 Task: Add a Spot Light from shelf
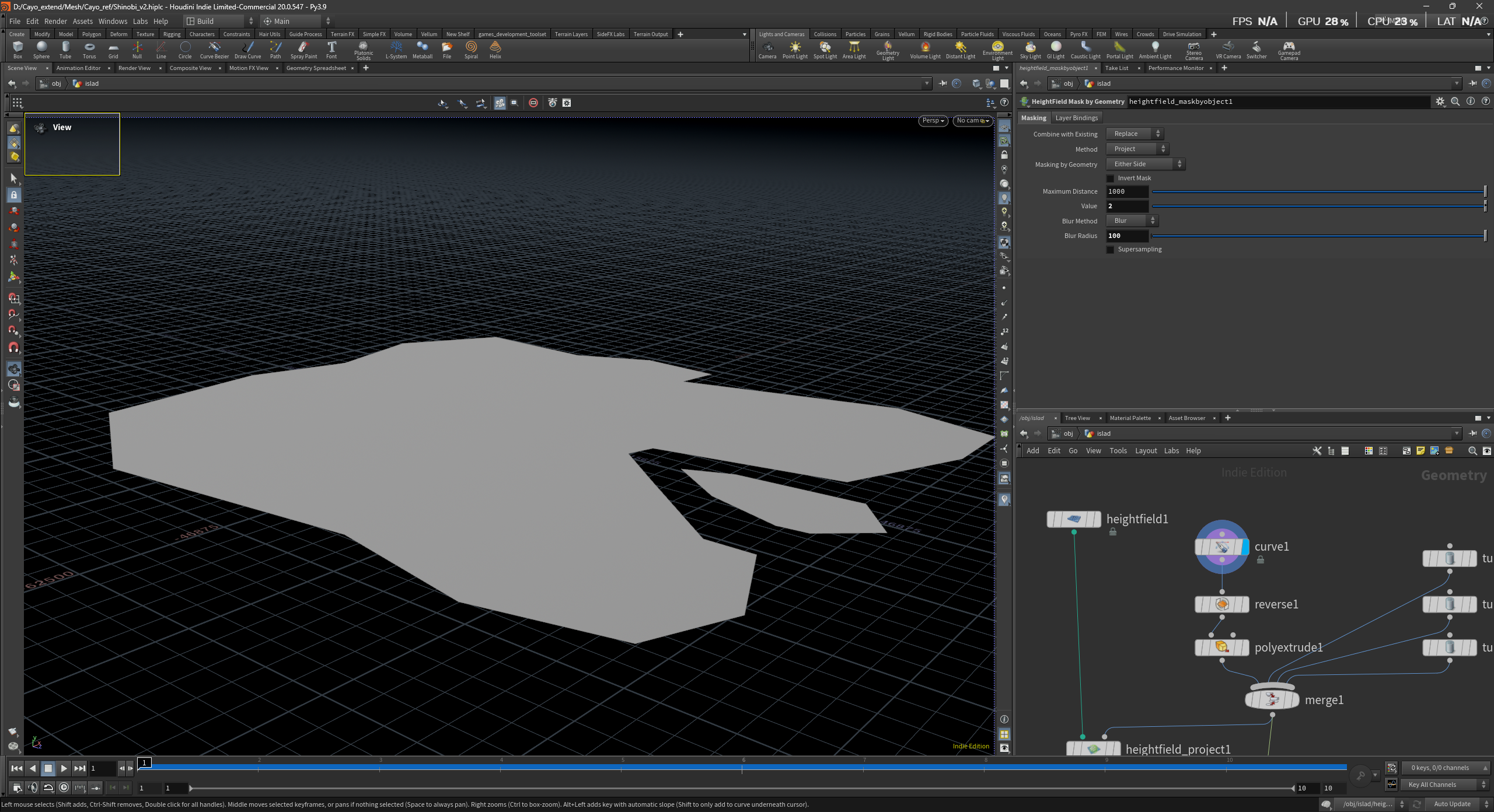(x=825, y=49)
